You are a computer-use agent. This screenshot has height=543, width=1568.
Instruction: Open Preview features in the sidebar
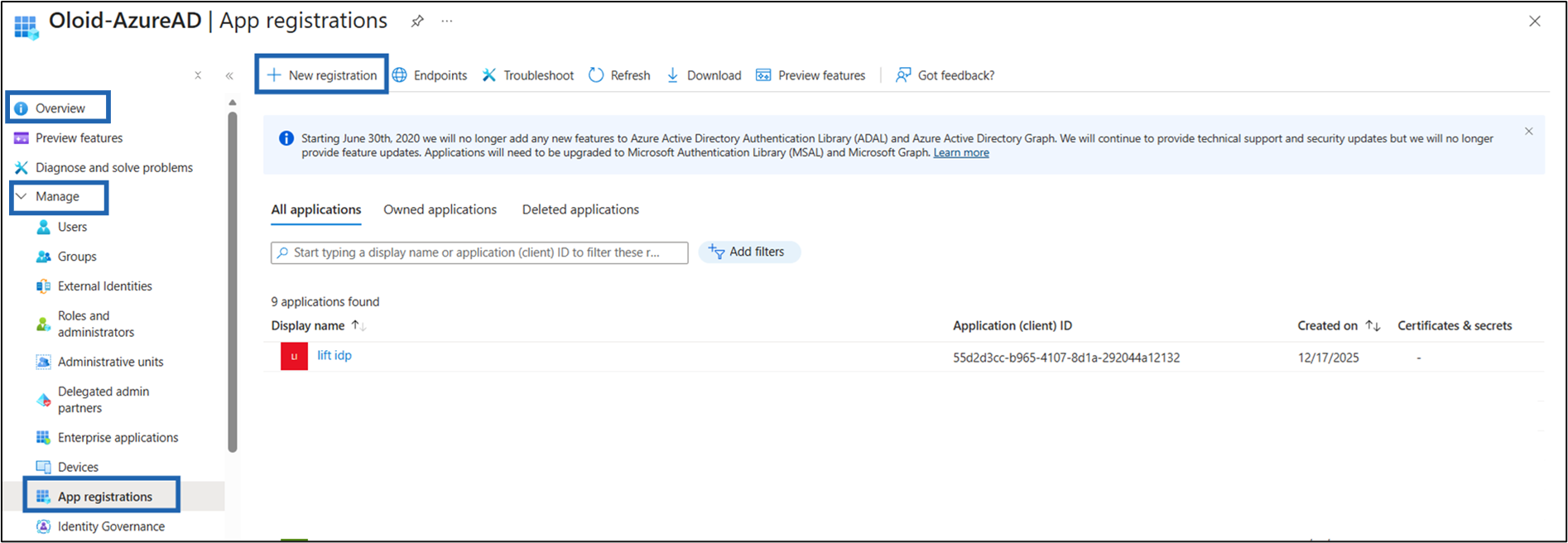(x=79, y=138)
